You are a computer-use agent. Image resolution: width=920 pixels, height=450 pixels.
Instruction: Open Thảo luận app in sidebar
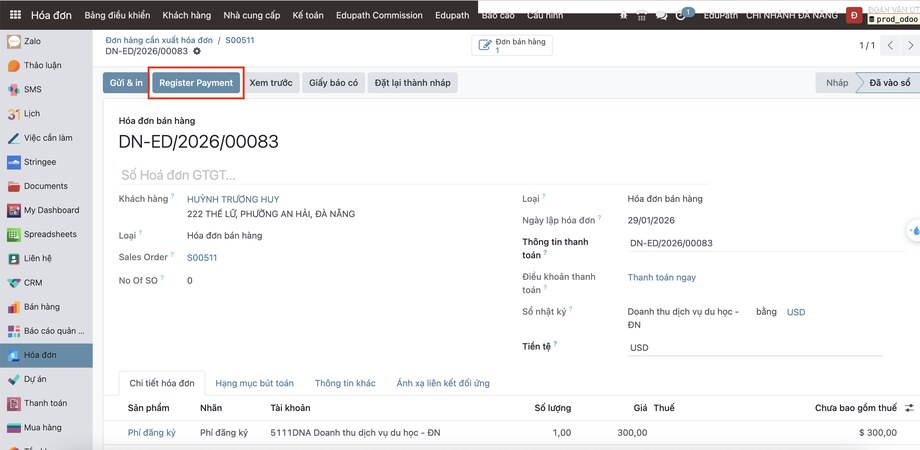pos(46,66)
